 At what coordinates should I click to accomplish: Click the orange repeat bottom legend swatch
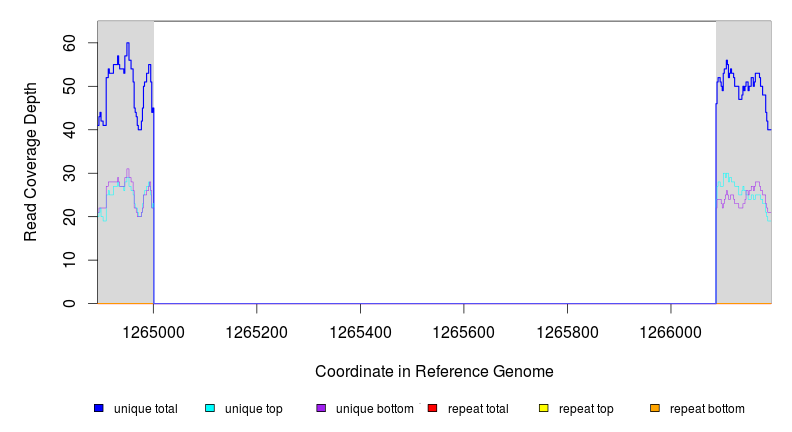pyautogui.click(x=655, y=409)
